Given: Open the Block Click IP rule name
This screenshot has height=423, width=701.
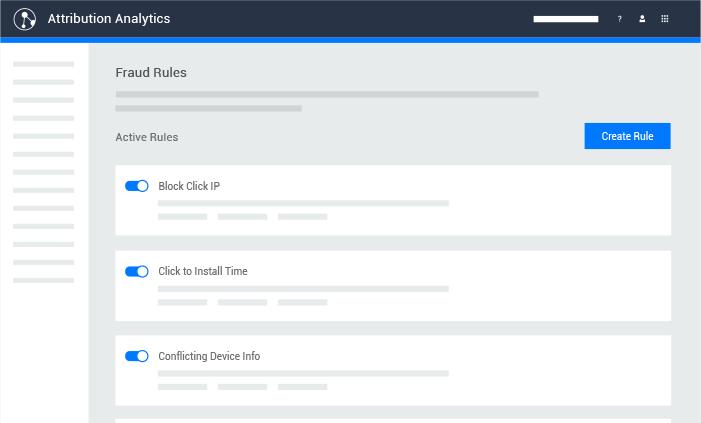Looking at the screenshot, I should 189,186.
